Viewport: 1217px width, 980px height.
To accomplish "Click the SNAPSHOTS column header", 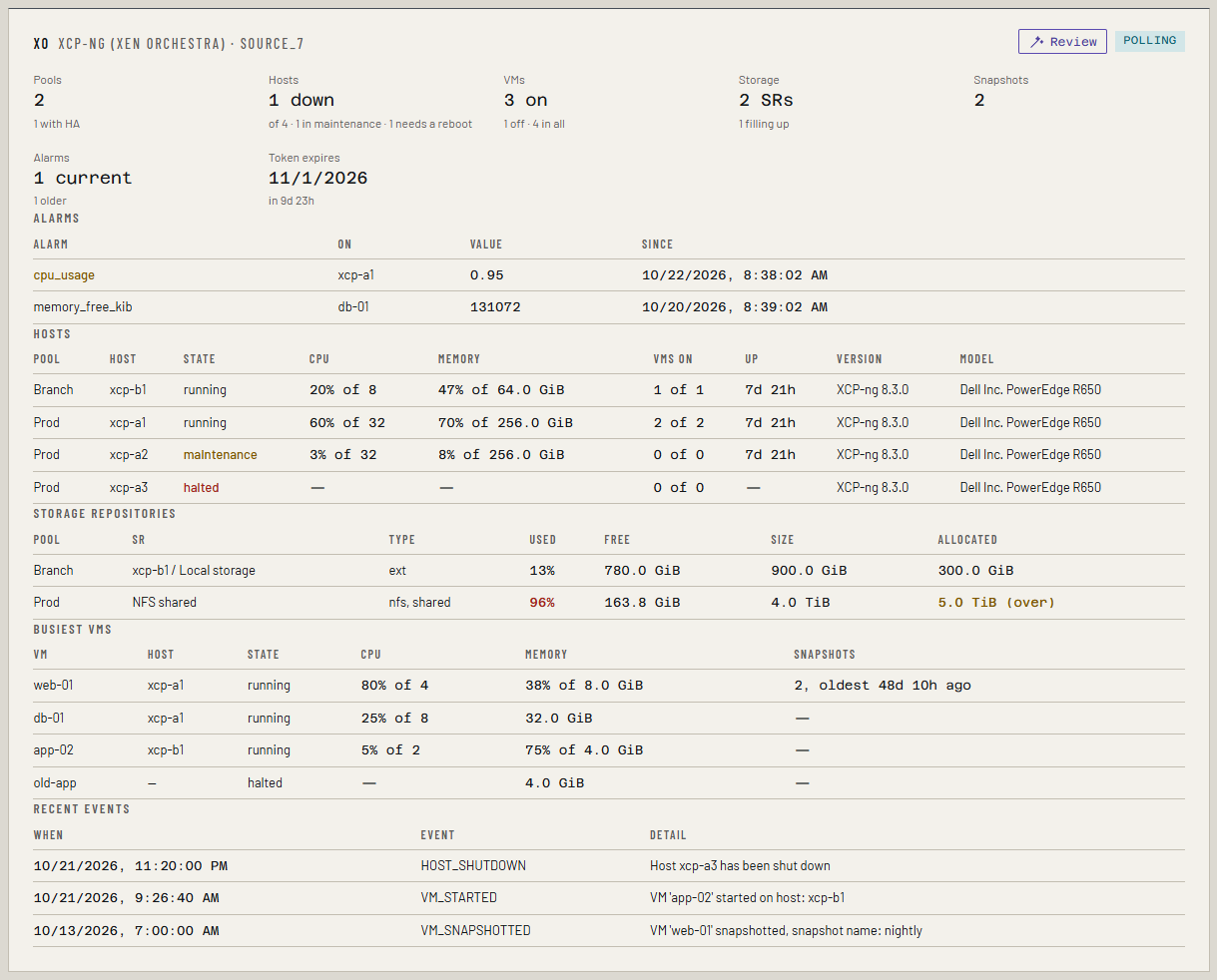I will [x=825, y=655].
